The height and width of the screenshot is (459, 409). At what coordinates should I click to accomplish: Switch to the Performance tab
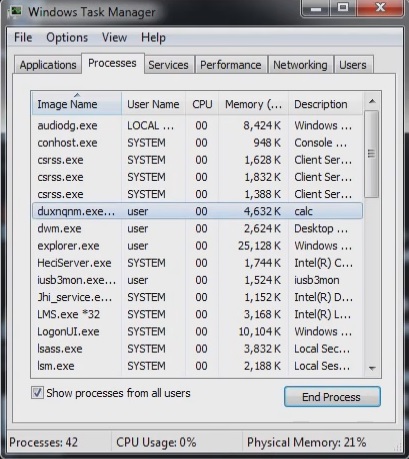[x=231, y=65]
